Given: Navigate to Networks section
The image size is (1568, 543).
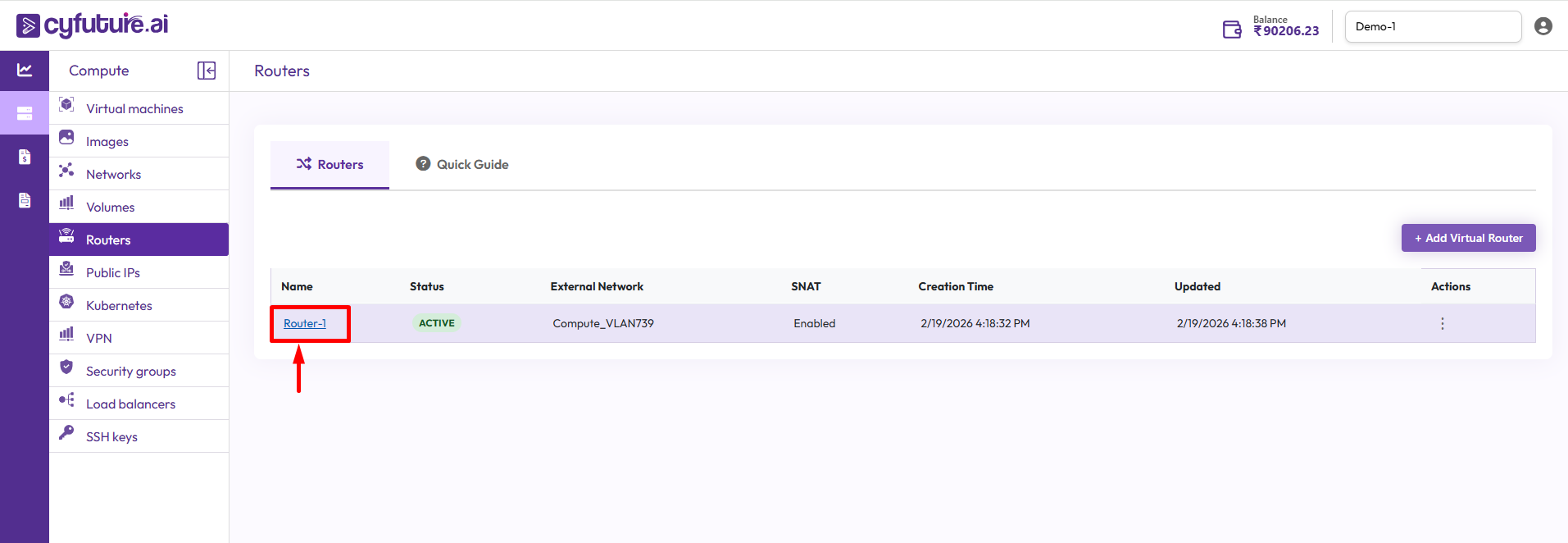Looking at the screenshot, I should (113, 174).
